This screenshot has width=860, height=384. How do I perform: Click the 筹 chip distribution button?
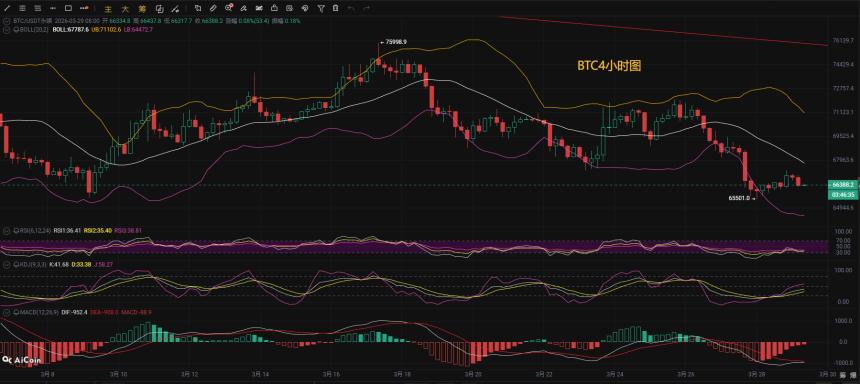pyautogui.click(x=142, y=9)
